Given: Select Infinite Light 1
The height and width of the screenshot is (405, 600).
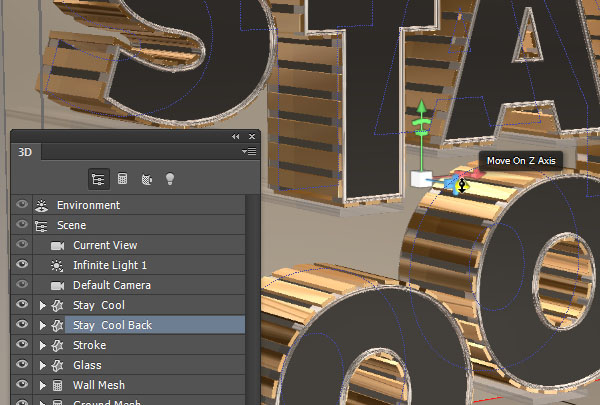Looking at the screenshot, I should (x=139, y=265).
